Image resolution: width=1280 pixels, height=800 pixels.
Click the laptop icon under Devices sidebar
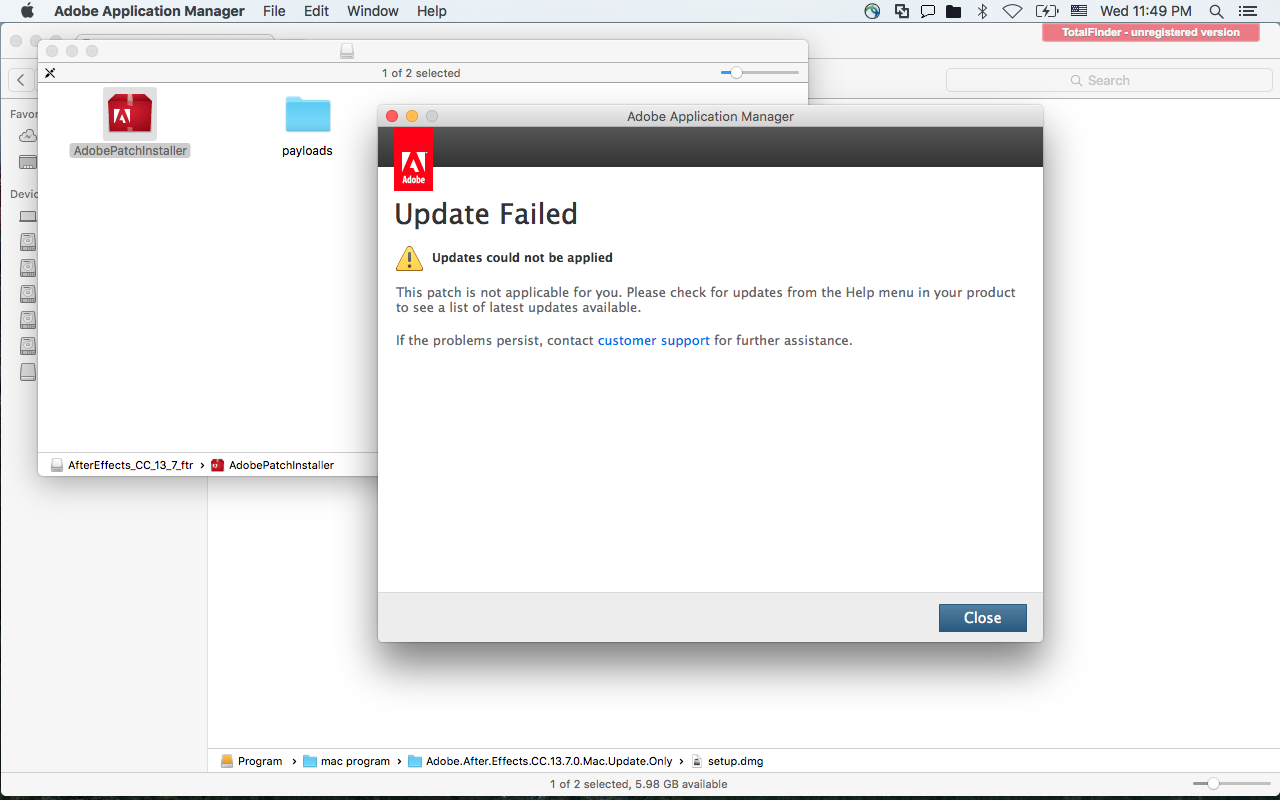28,216
